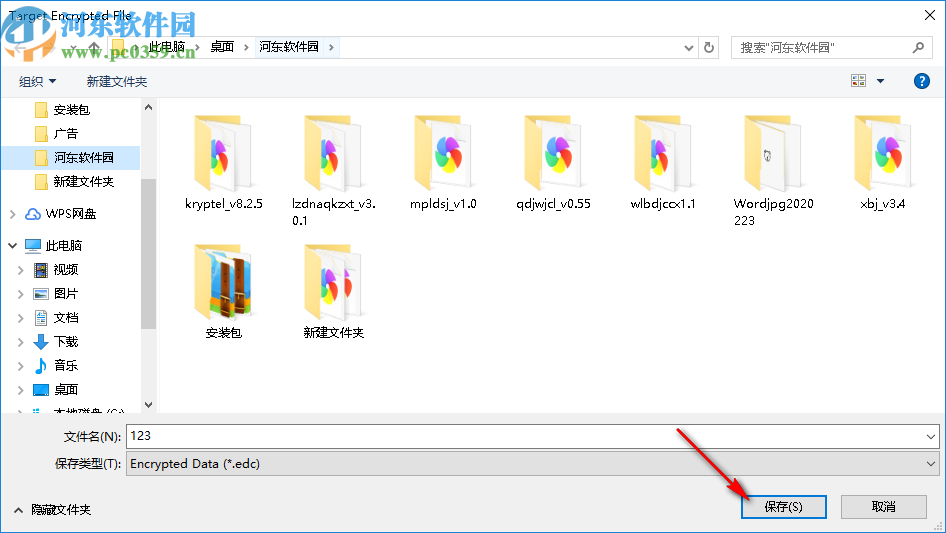Expand 桌面 tree node arrow
The height and width of the screenshot is (533, 946).
click(21, 390)
